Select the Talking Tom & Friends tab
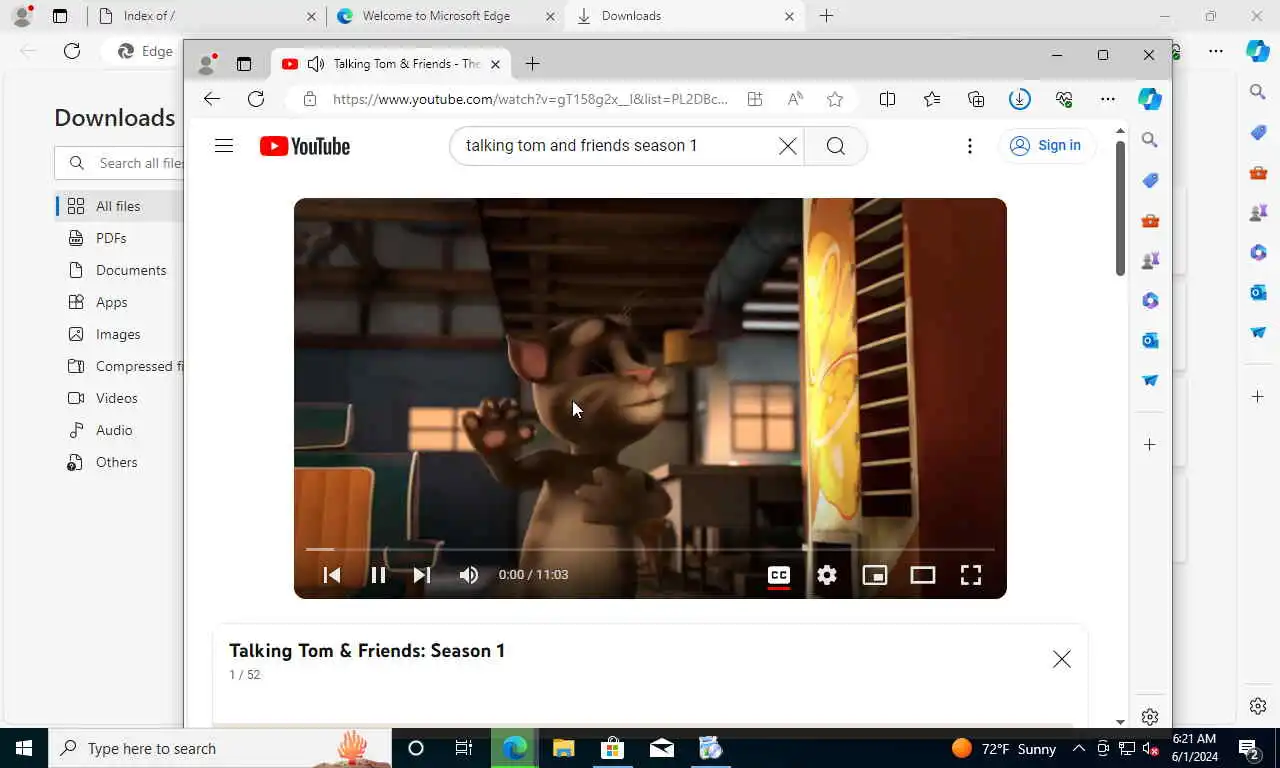The width and height of the screenshot is (1280, 768). click(390, 64)
